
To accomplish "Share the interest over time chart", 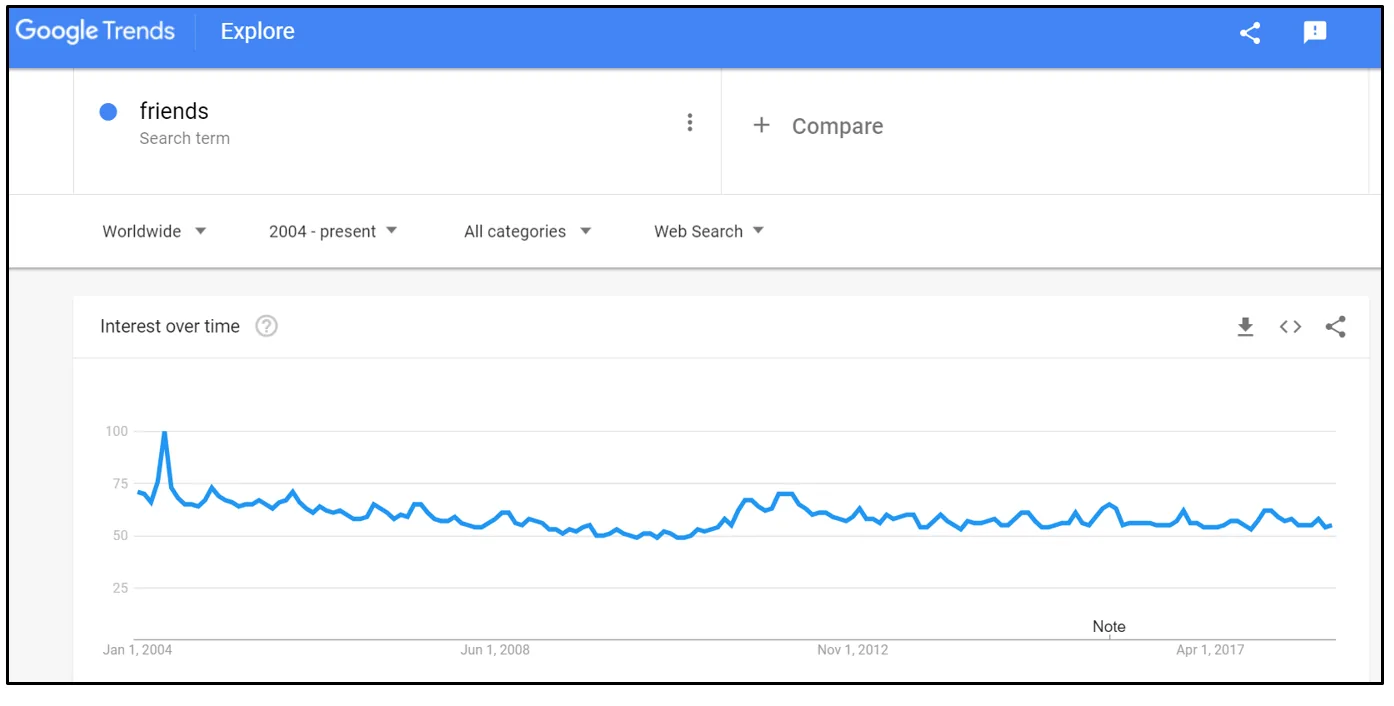I will (x=1336, y=326).
